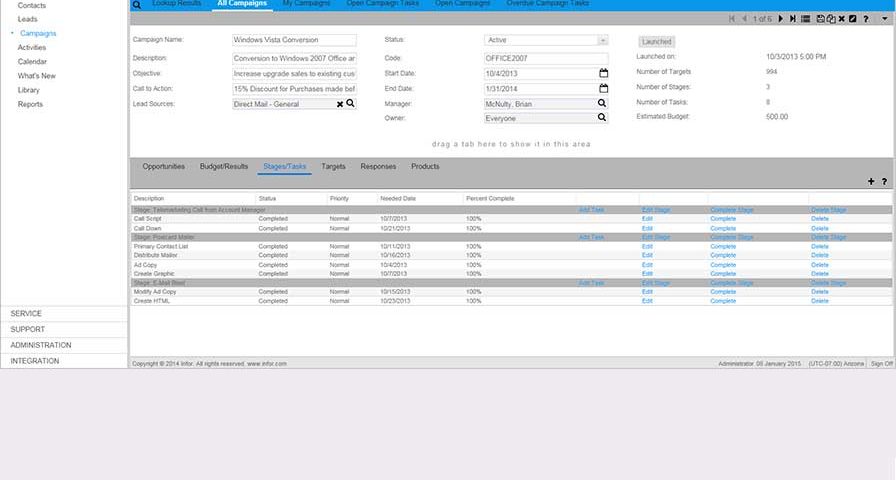This screenshot has width=896, height=480.
Task: Click the Description input field
Action: coord(294,58)
